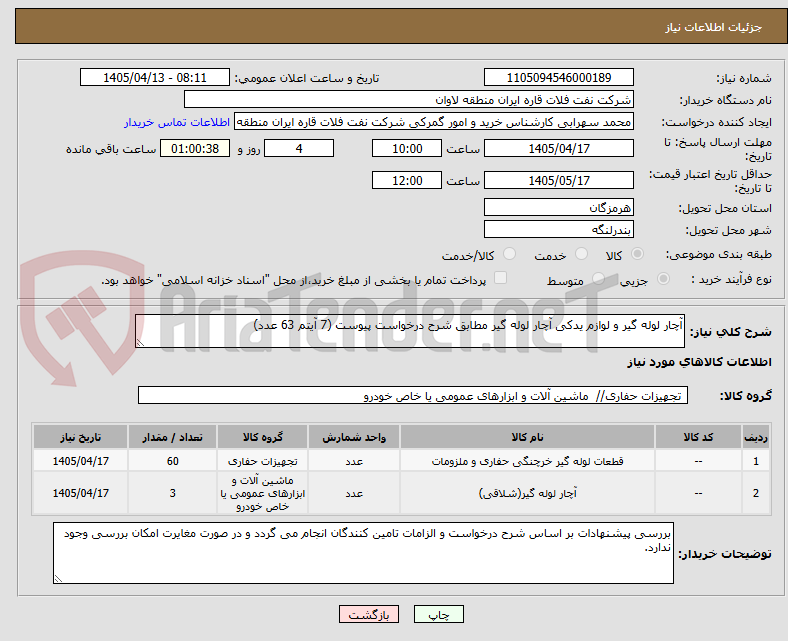Click the نام دستگاه خریدار field
Screen dimensions: 788x641
coord(409,100)
